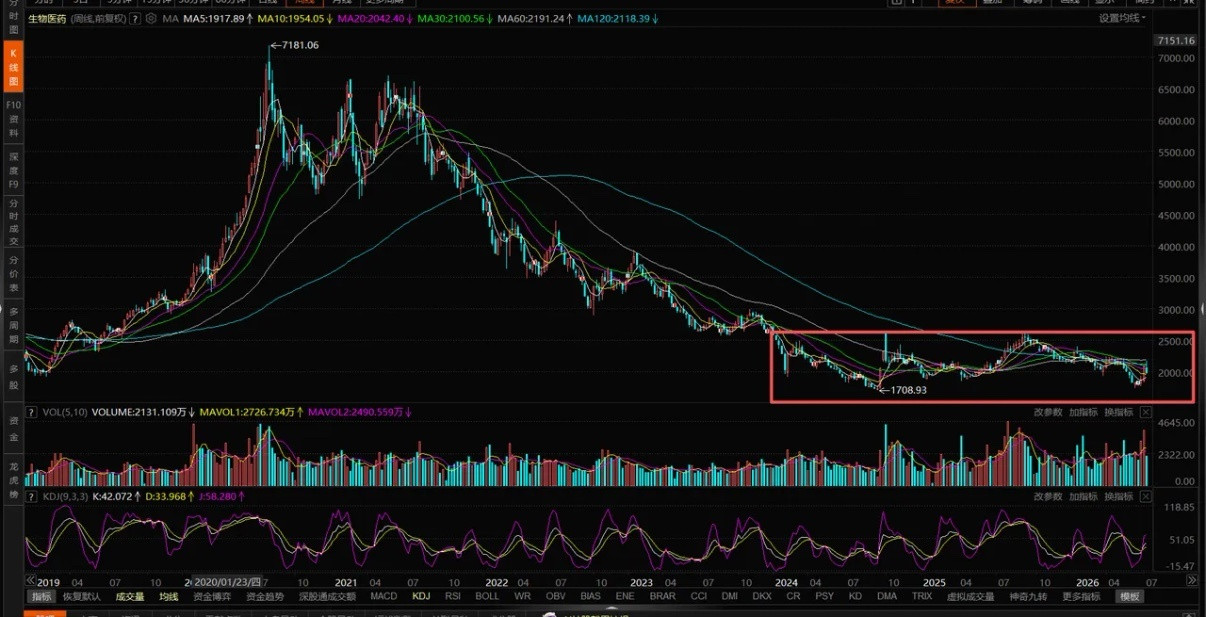The width and height of the screenshot is (1206, 617).
Task: Click 改参数 in the VOL panel
Action: [x=1048, y=412]
